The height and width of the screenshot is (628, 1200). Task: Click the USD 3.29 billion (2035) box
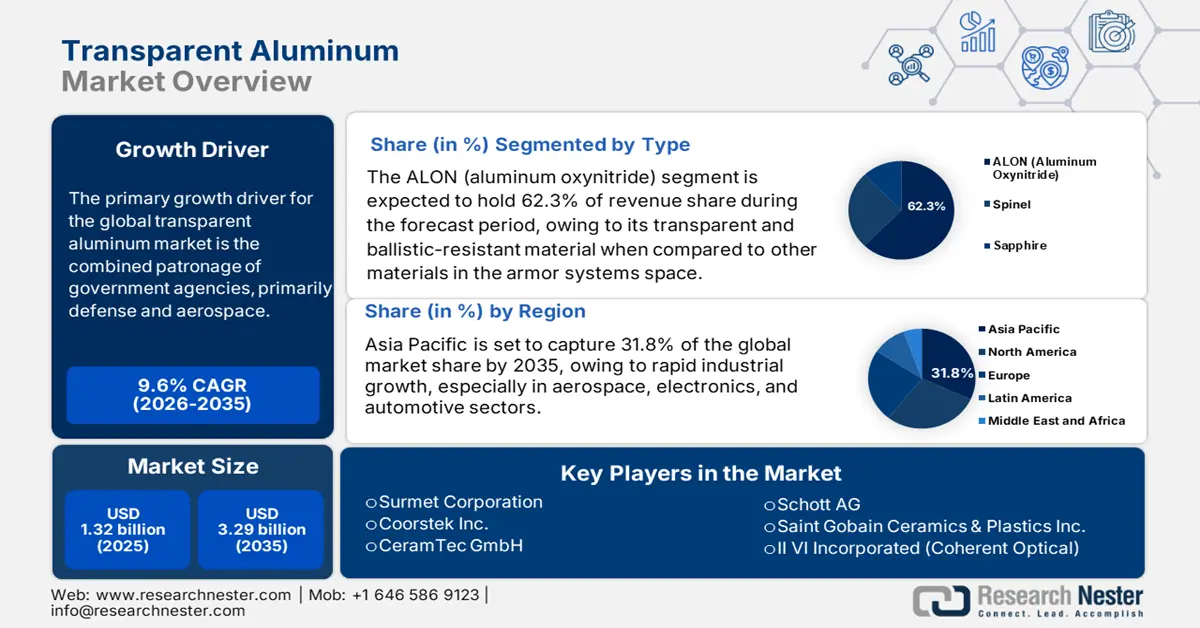tap(262, 529)
